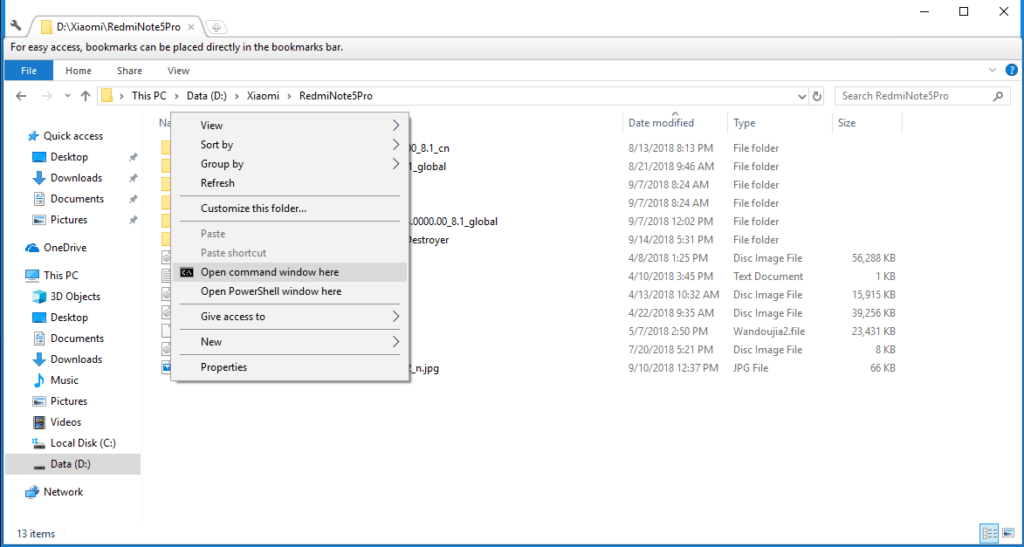Open Local Disk (C:) drive

pyautogui.click(x=83, y=443)
